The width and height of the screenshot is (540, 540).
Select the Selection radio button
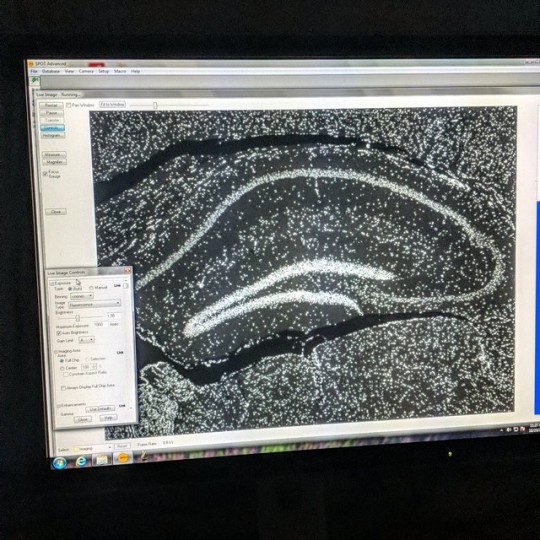pyautogui.click(x=87, y=360)
